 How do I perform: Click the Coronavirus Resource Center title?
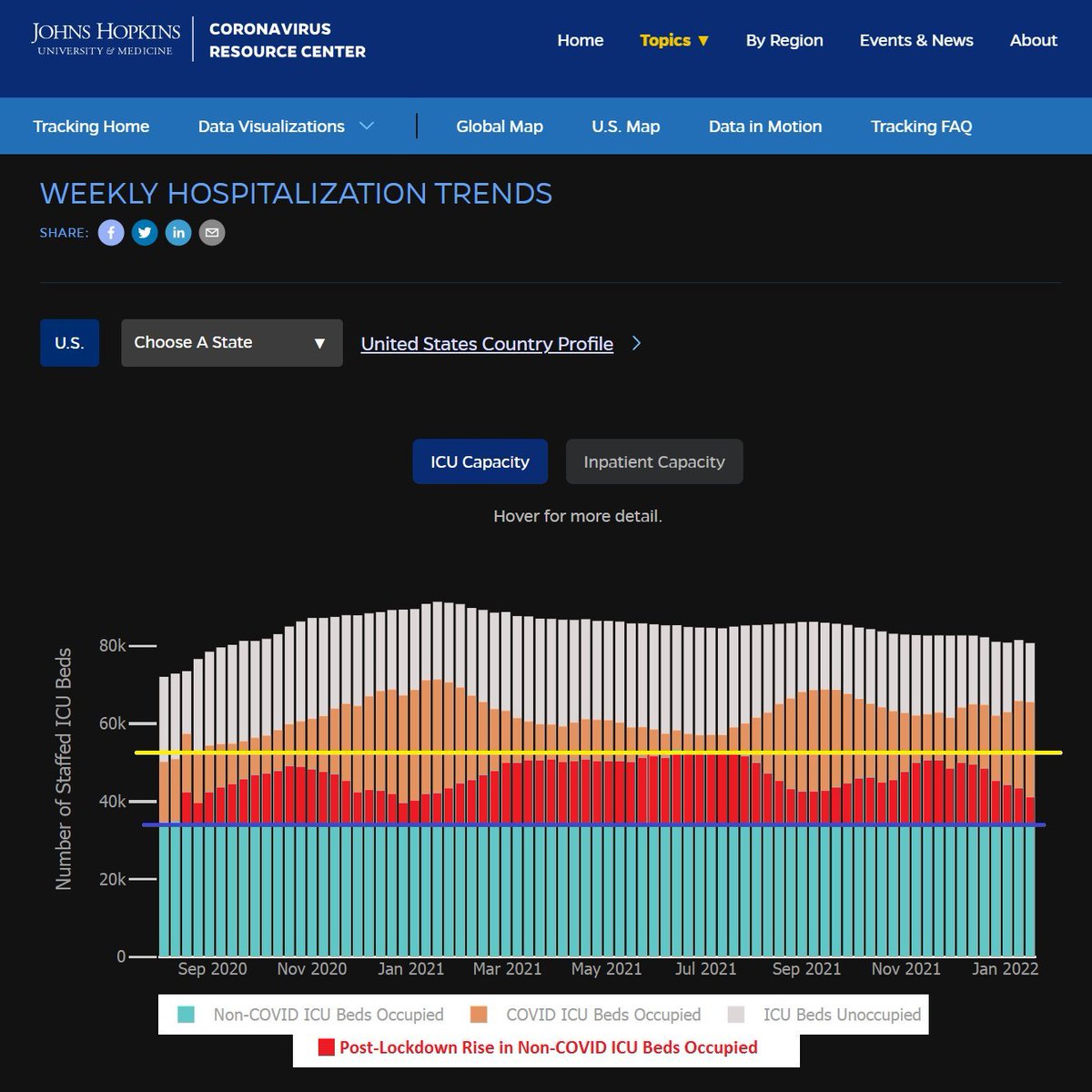point(288,40)
